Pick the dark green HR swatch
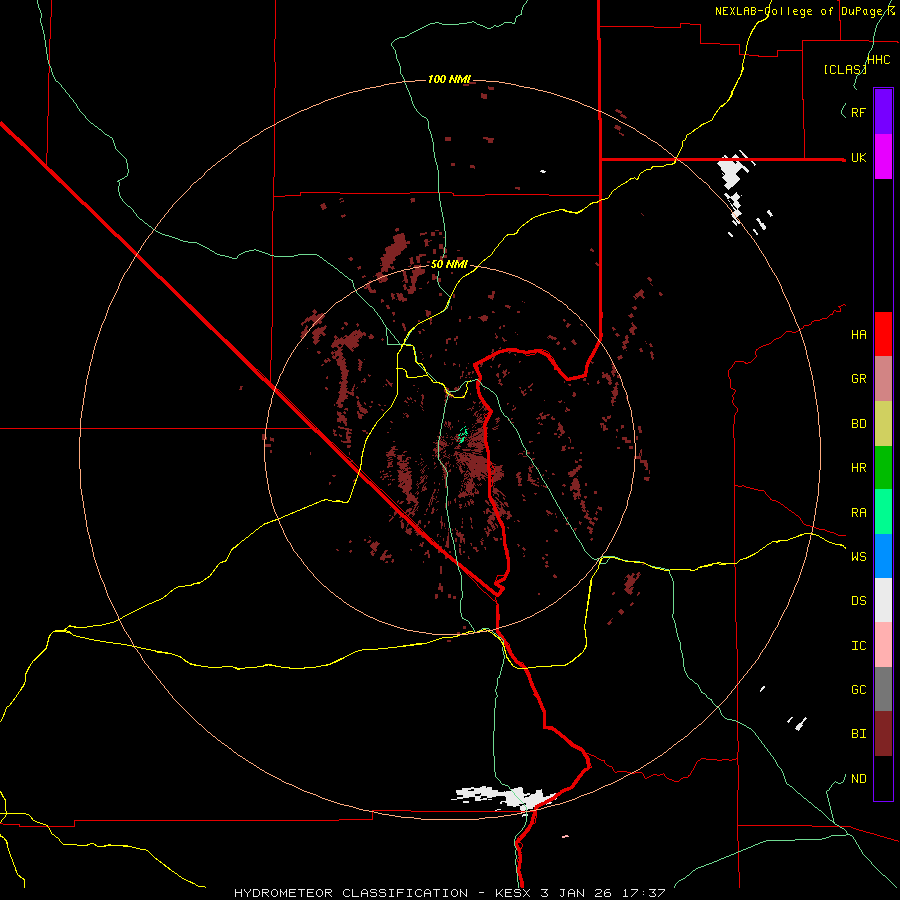The height and width of the screenshot is (900, 900). pos(883,467)
